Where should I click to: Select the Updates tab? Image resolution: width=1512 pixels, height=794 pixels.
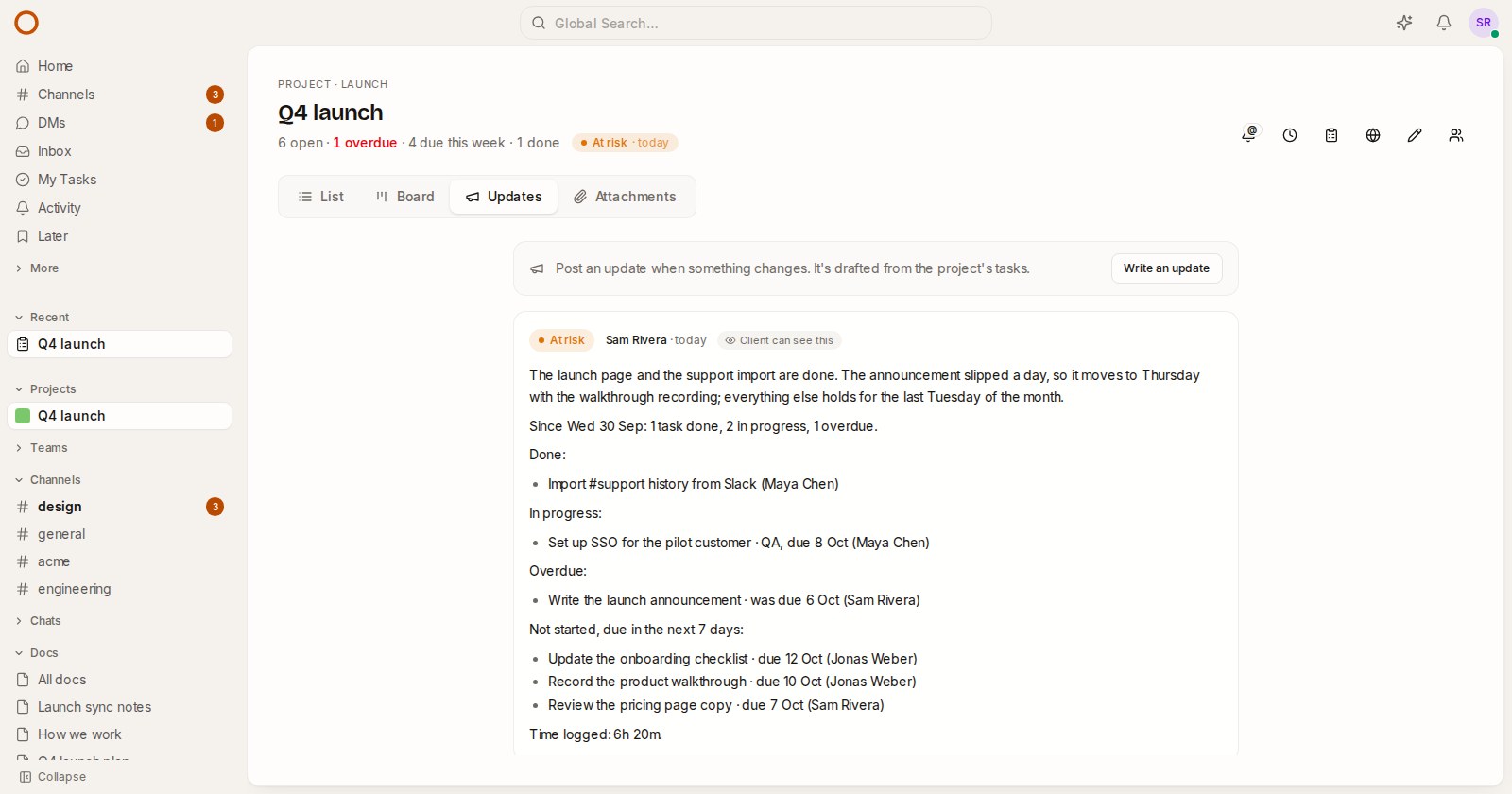pyautogui.click(x=504, y=197)
